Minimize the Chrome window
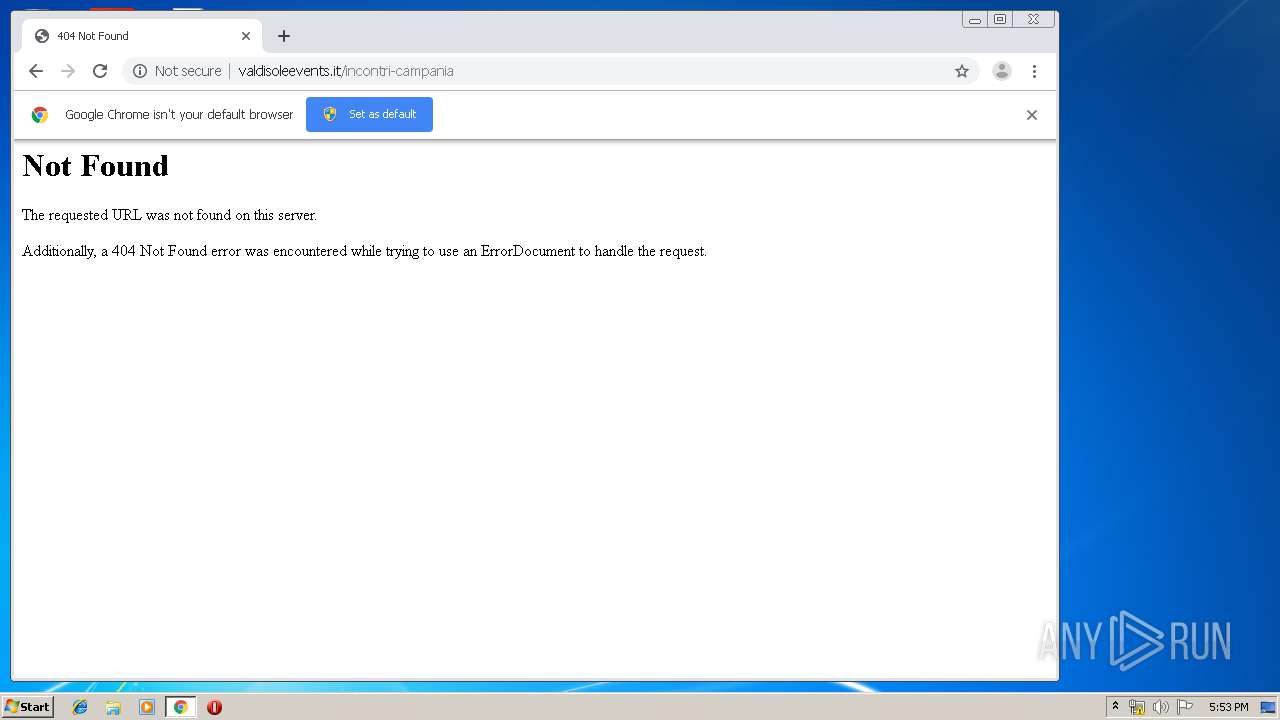Screen dimensions: 1280x720 (x=975, y=19)
